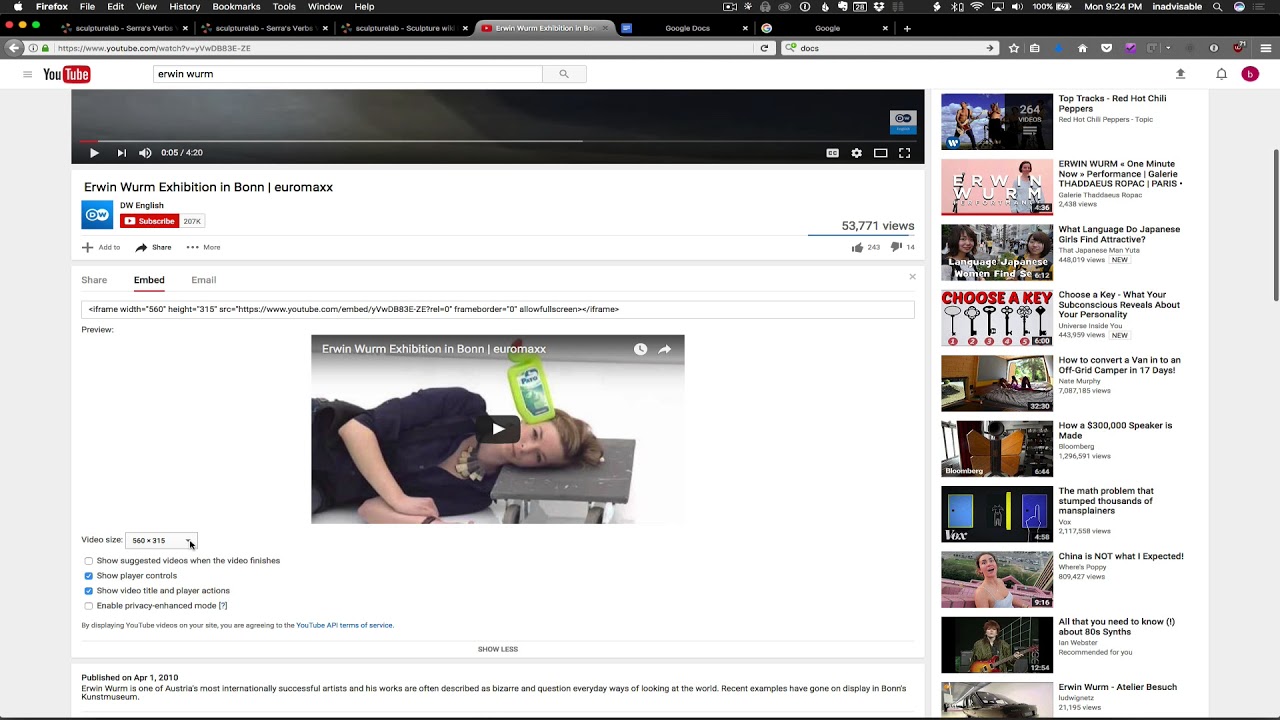
Task: Play the embed preview video
Action: (x=498, y=429)
